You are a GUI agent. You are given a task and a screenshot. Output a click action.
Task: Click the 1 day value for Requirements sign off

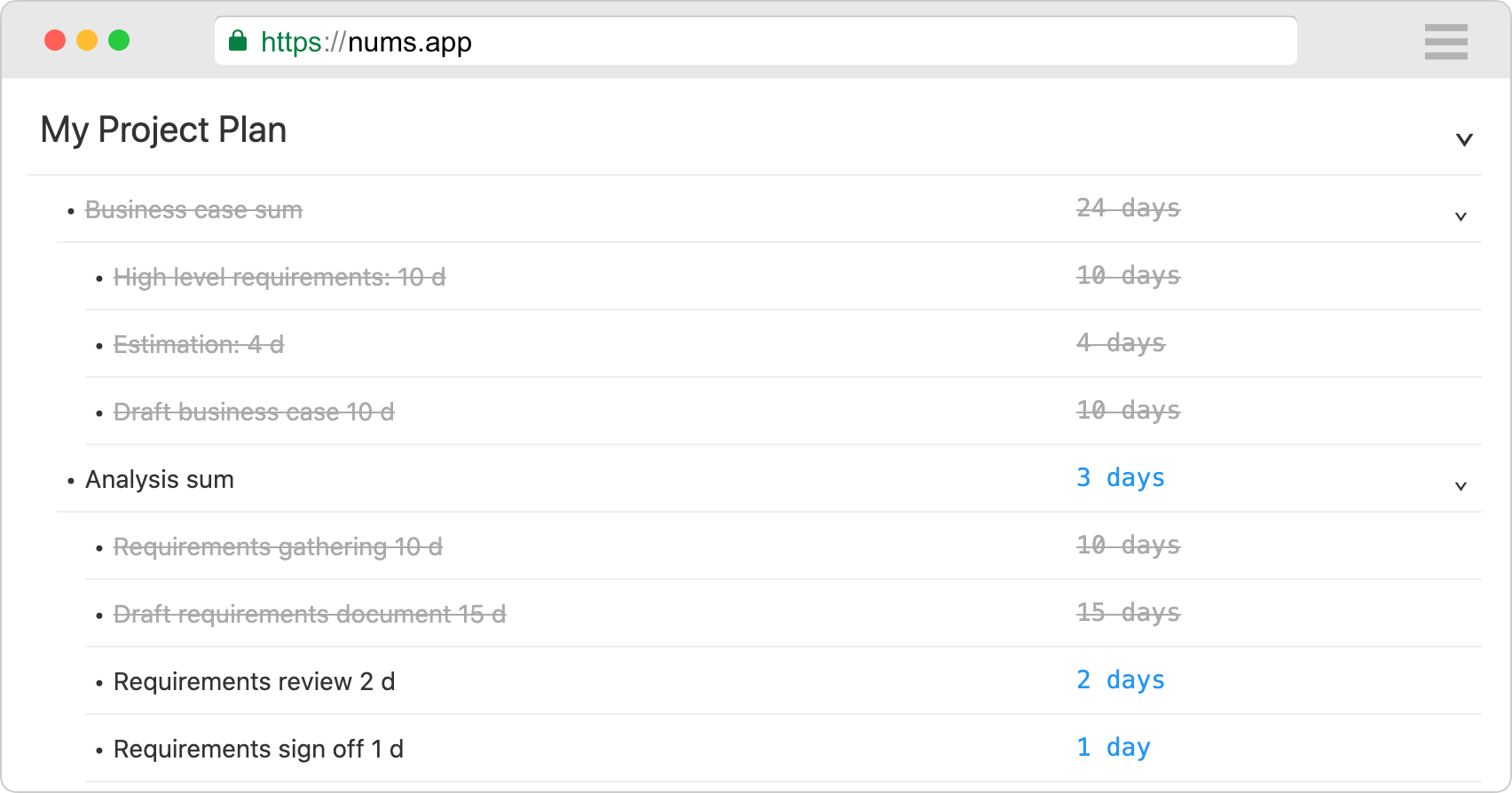1113,748
